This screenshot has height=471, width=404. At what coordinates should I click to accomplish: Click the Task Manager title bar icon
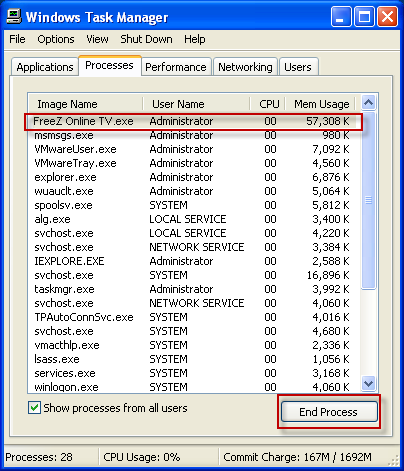14,17
